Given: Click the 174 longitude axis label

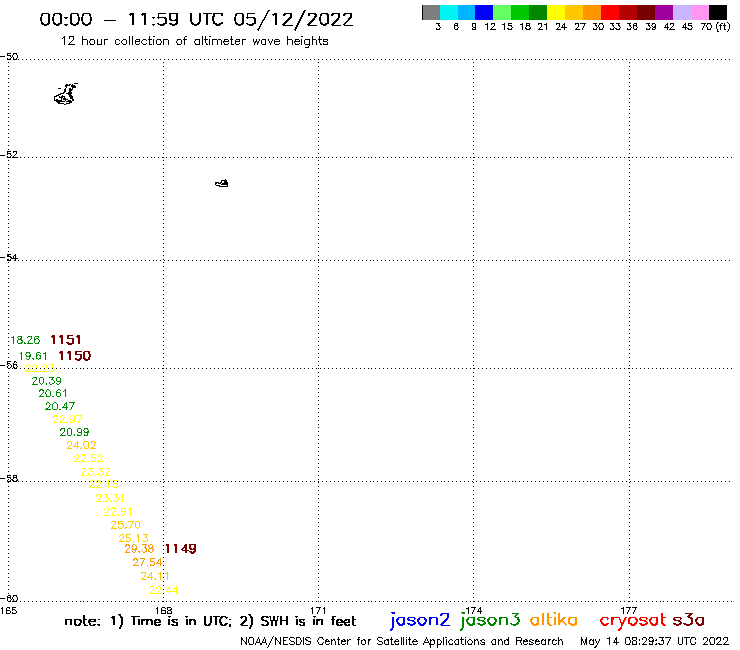Looking at the screenshot, I should (474, 610).
